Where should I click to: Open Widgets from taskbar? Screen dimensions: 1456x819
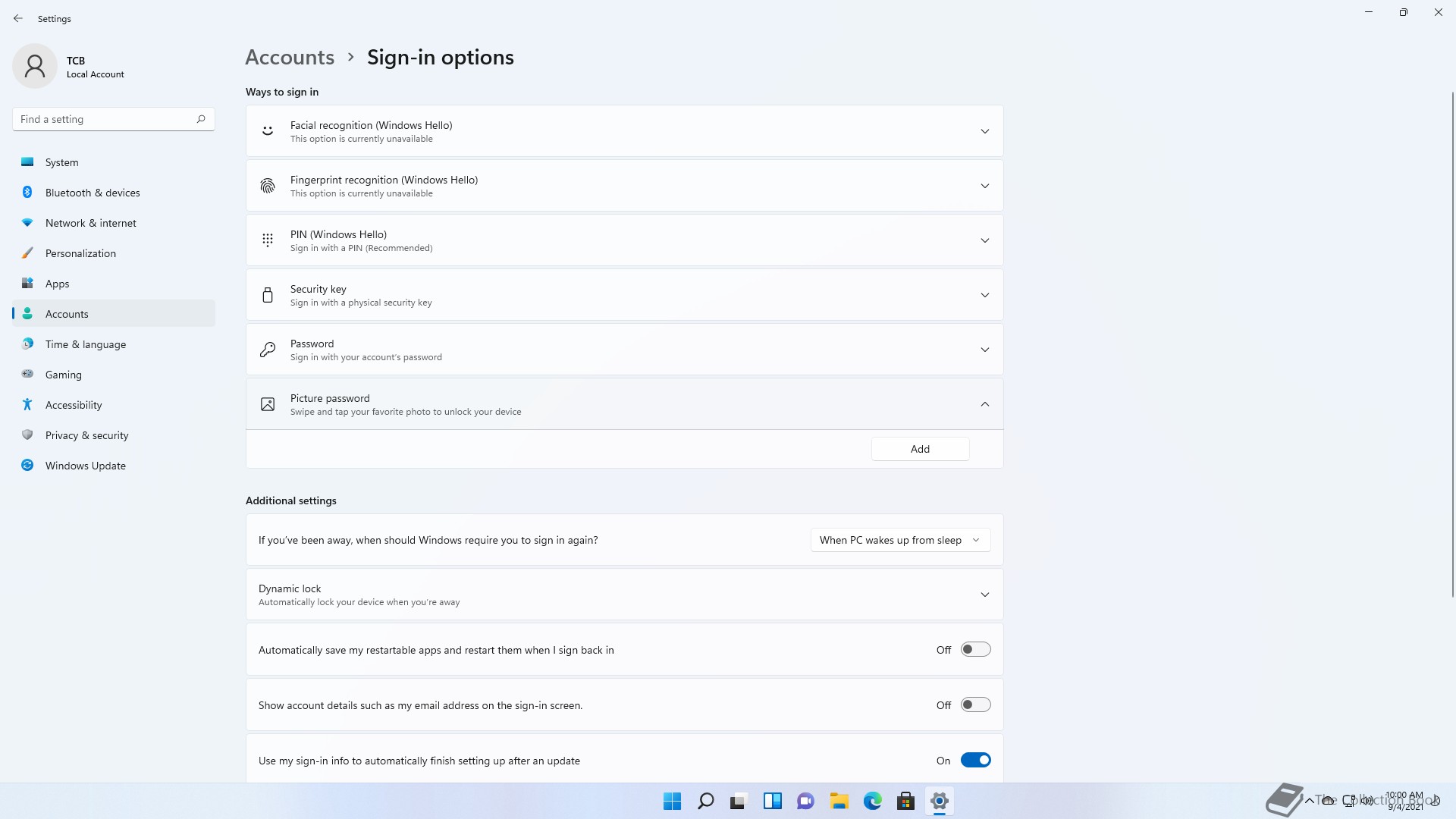pos(772,801)
